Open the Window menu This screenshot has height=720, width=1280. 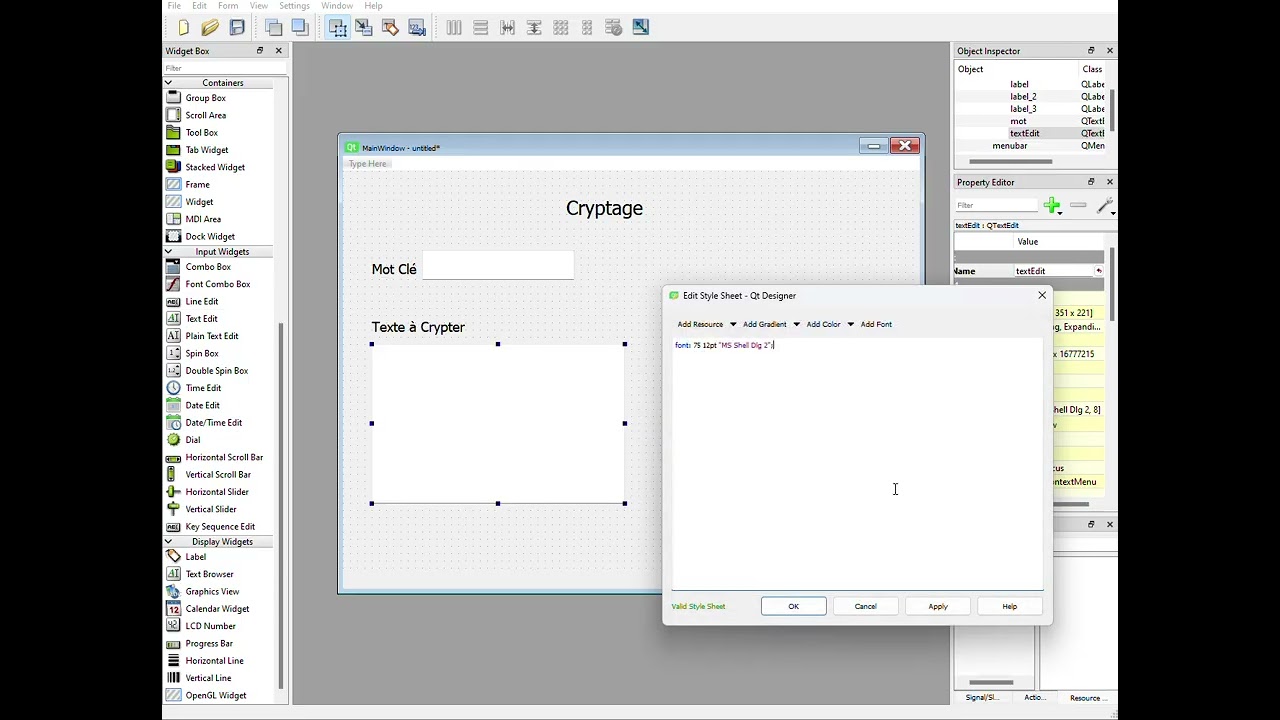(337, 6)
